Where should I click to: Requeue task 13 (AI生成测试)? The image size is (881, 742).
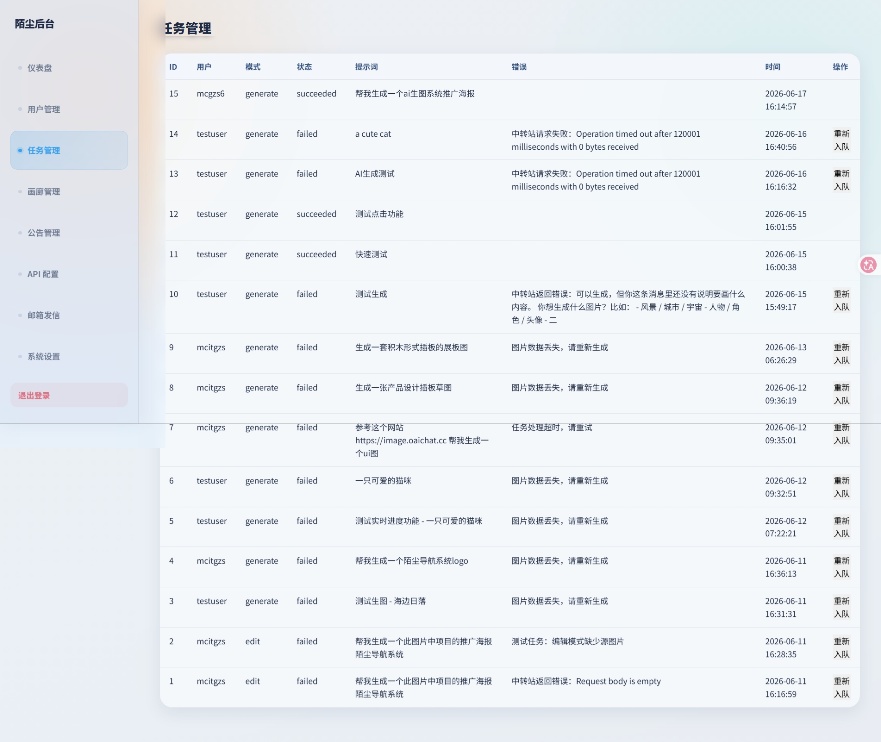(x=841, y=180)
